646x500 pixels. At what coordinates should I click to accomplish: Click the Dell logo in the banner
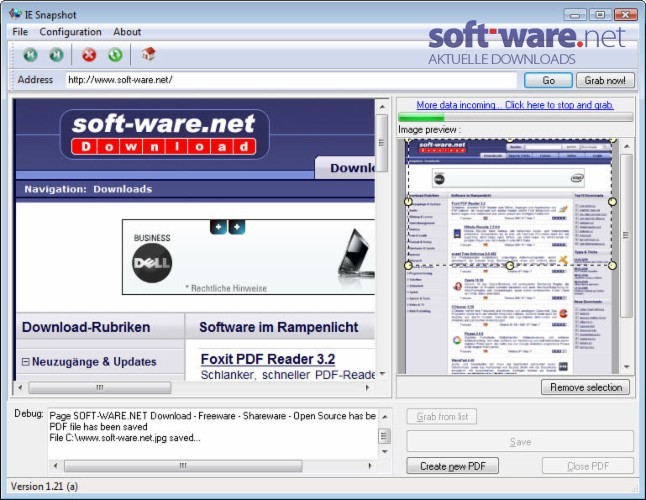(152, 263)
